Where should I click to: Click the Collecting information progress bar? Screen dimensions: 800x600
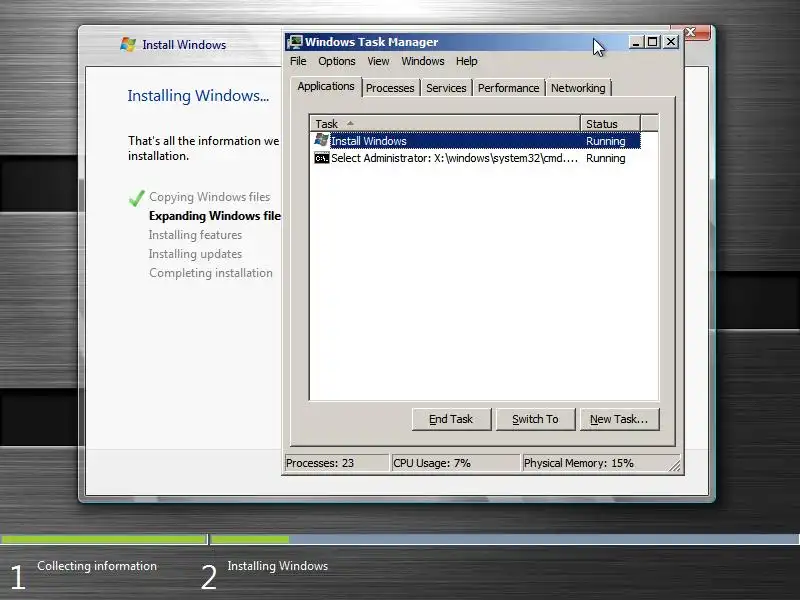tap(104, 539)
